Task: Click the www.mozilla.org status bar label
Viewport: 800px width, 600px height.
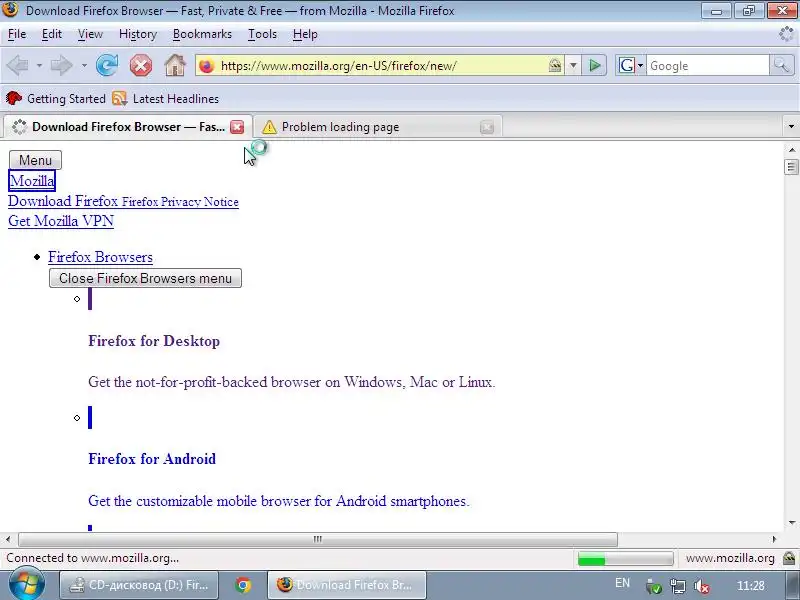Action: [730, 558]
